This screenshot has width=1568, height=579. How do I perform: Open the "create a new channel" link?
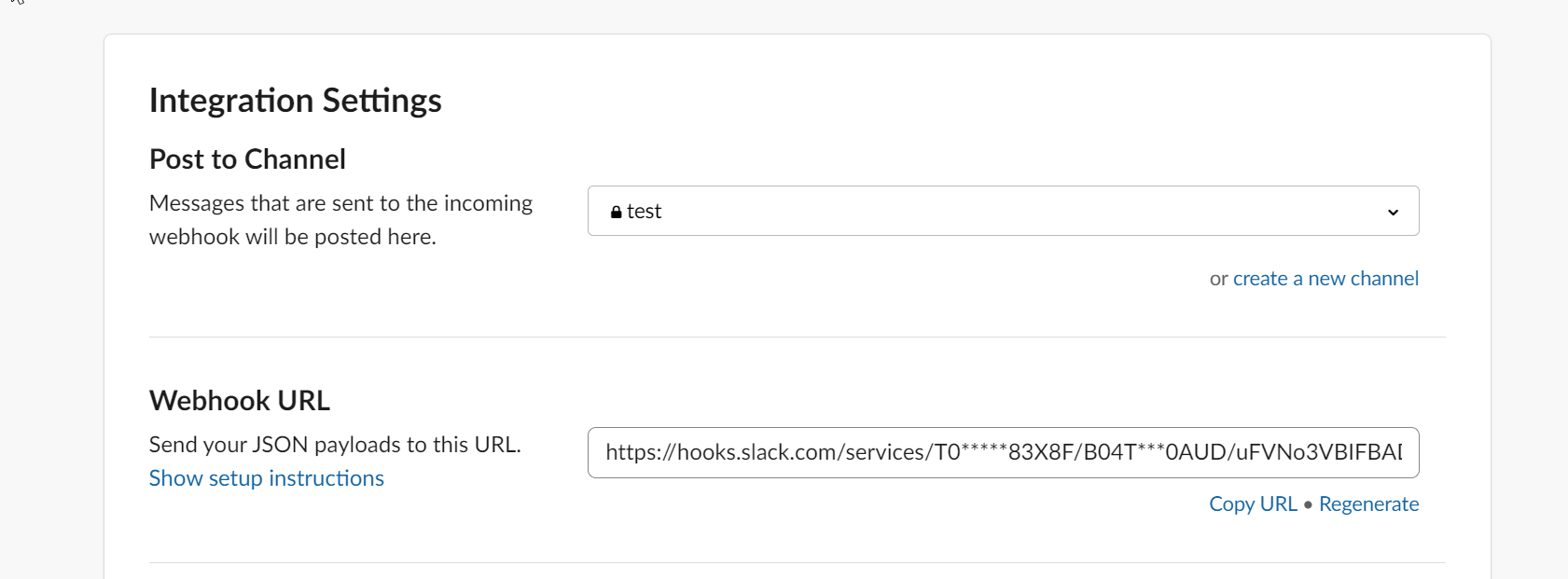tap(1325, 278)
